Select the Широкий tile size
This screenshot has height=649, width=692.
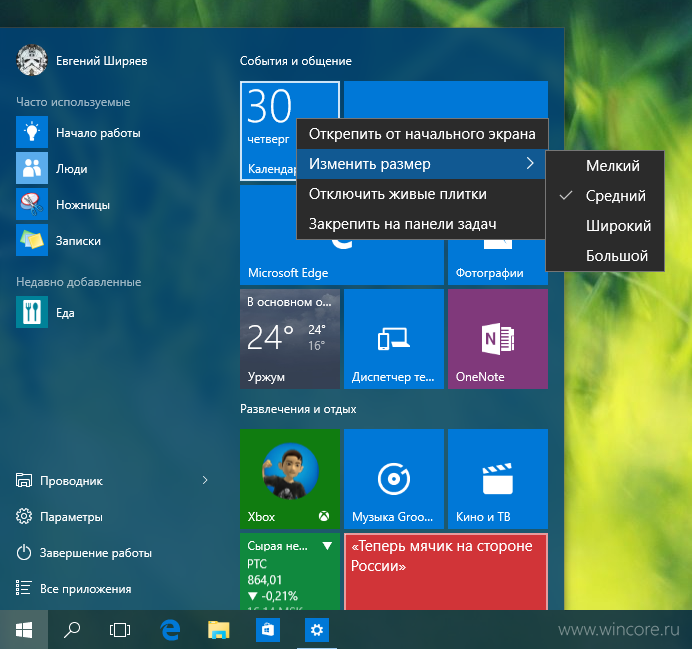605,226
